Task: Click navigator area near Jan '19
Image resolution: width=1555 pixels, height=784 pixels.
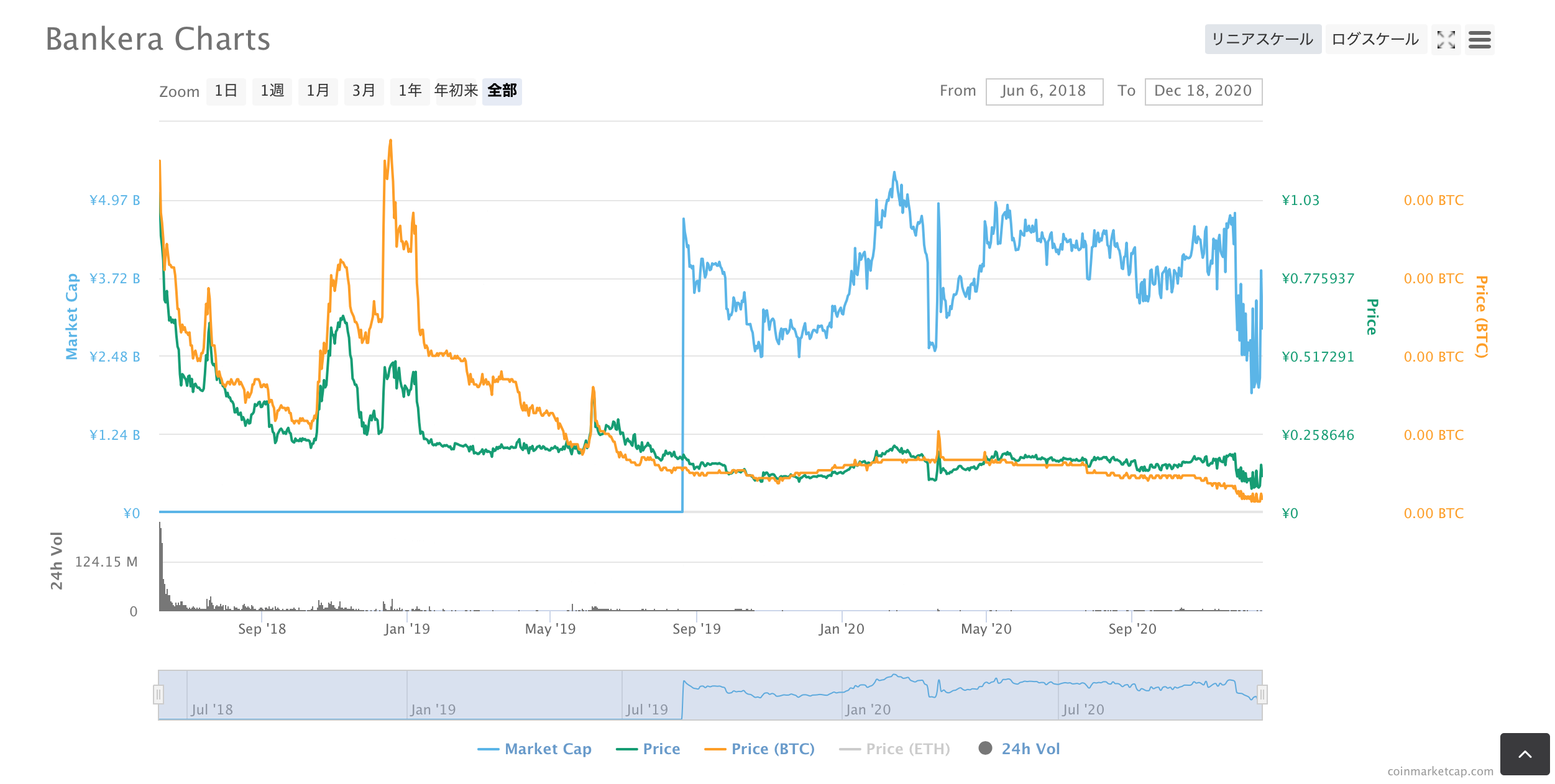Action: (433, 709)
